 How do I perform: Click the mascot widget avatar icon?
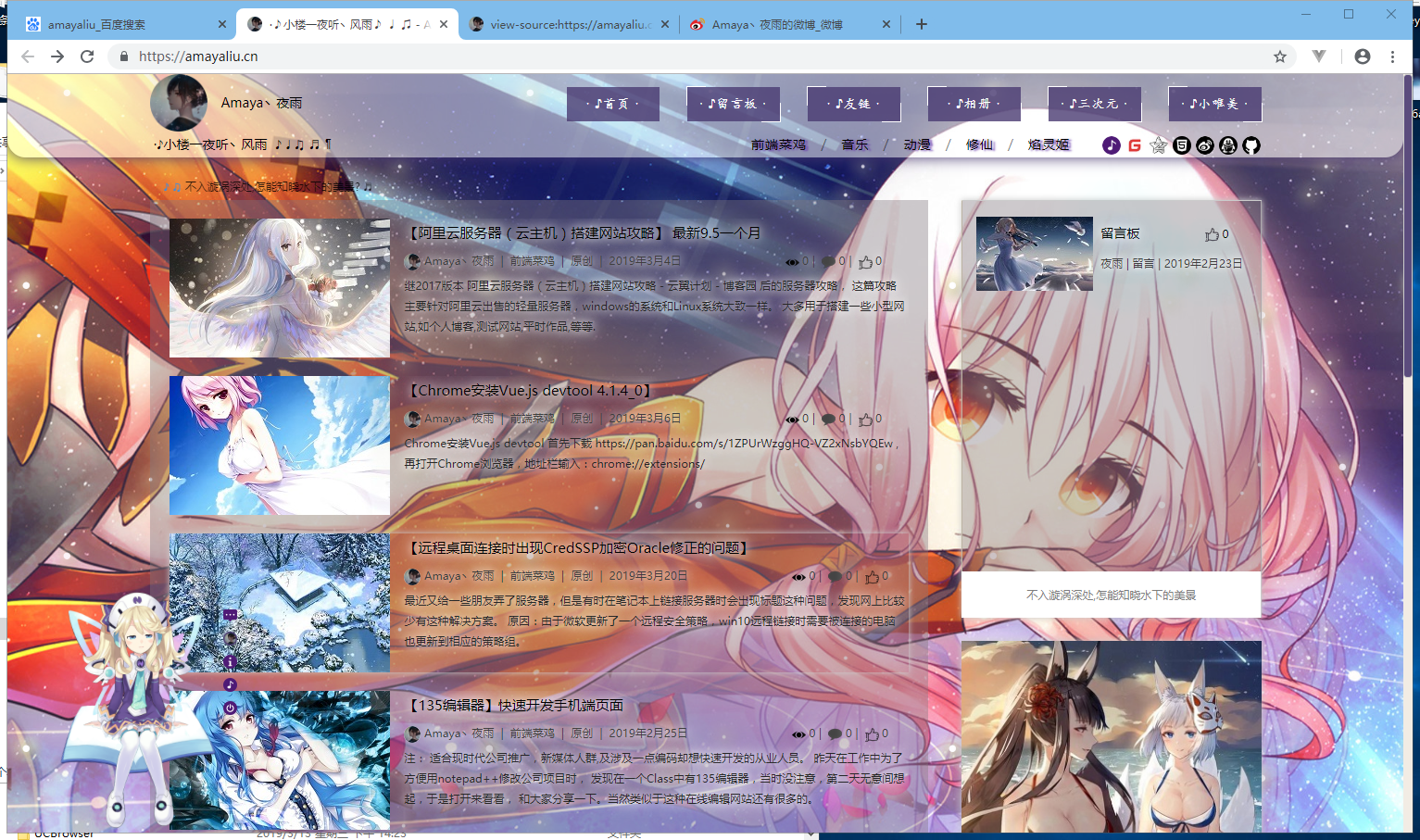pyautogui.click(x=230, y=638)
